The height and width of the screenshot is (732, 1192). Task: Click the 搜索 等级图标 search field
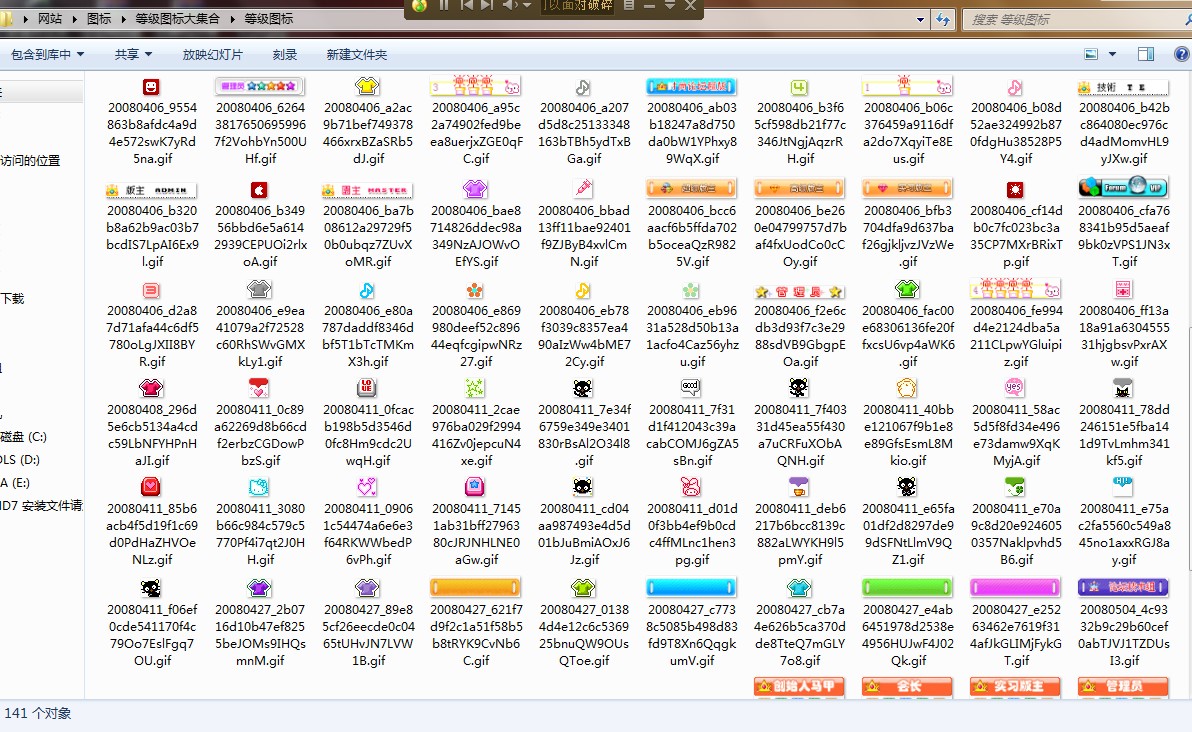(x=1060, y=19)
